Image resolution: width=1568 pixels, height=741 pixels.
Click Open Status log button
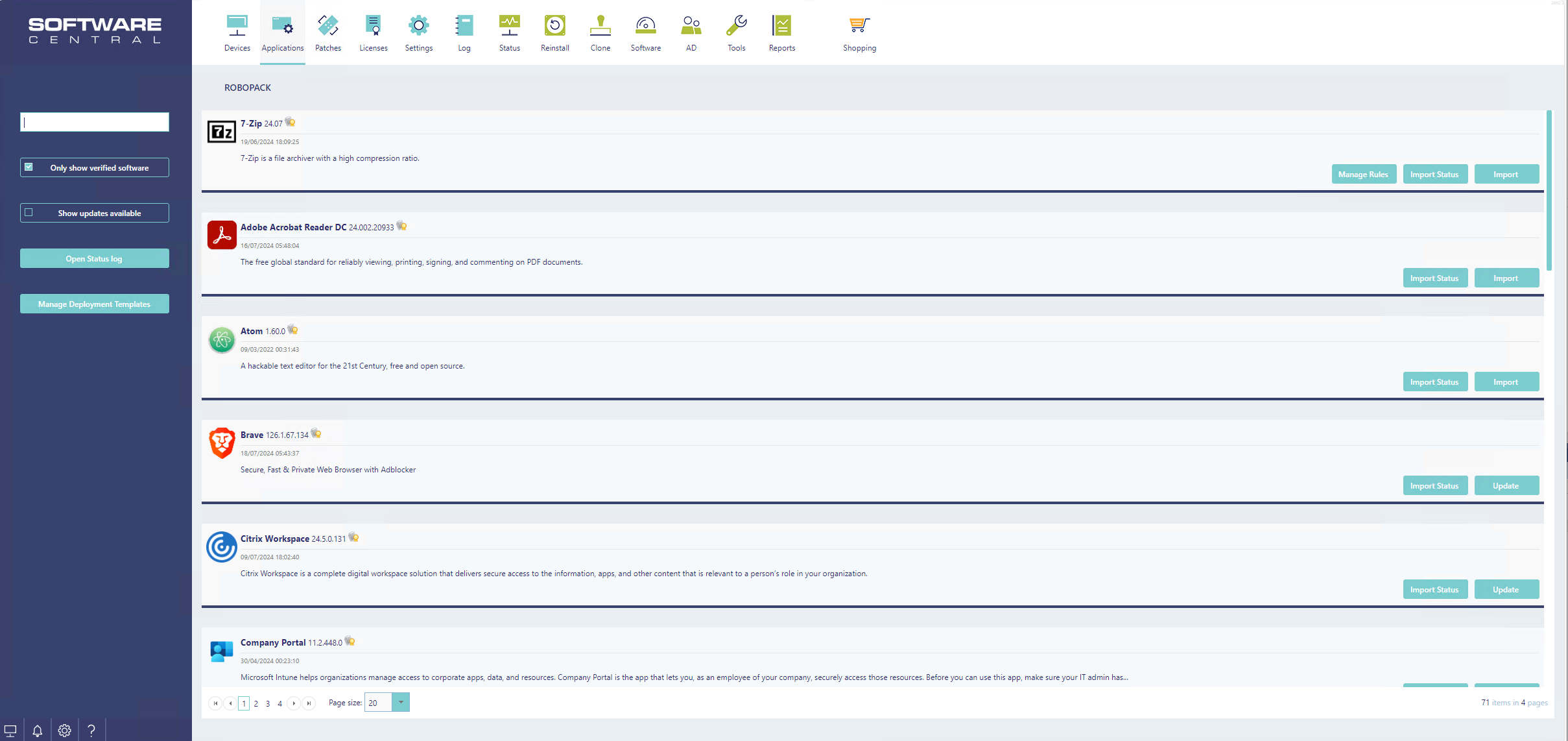[x=95, y=258]
